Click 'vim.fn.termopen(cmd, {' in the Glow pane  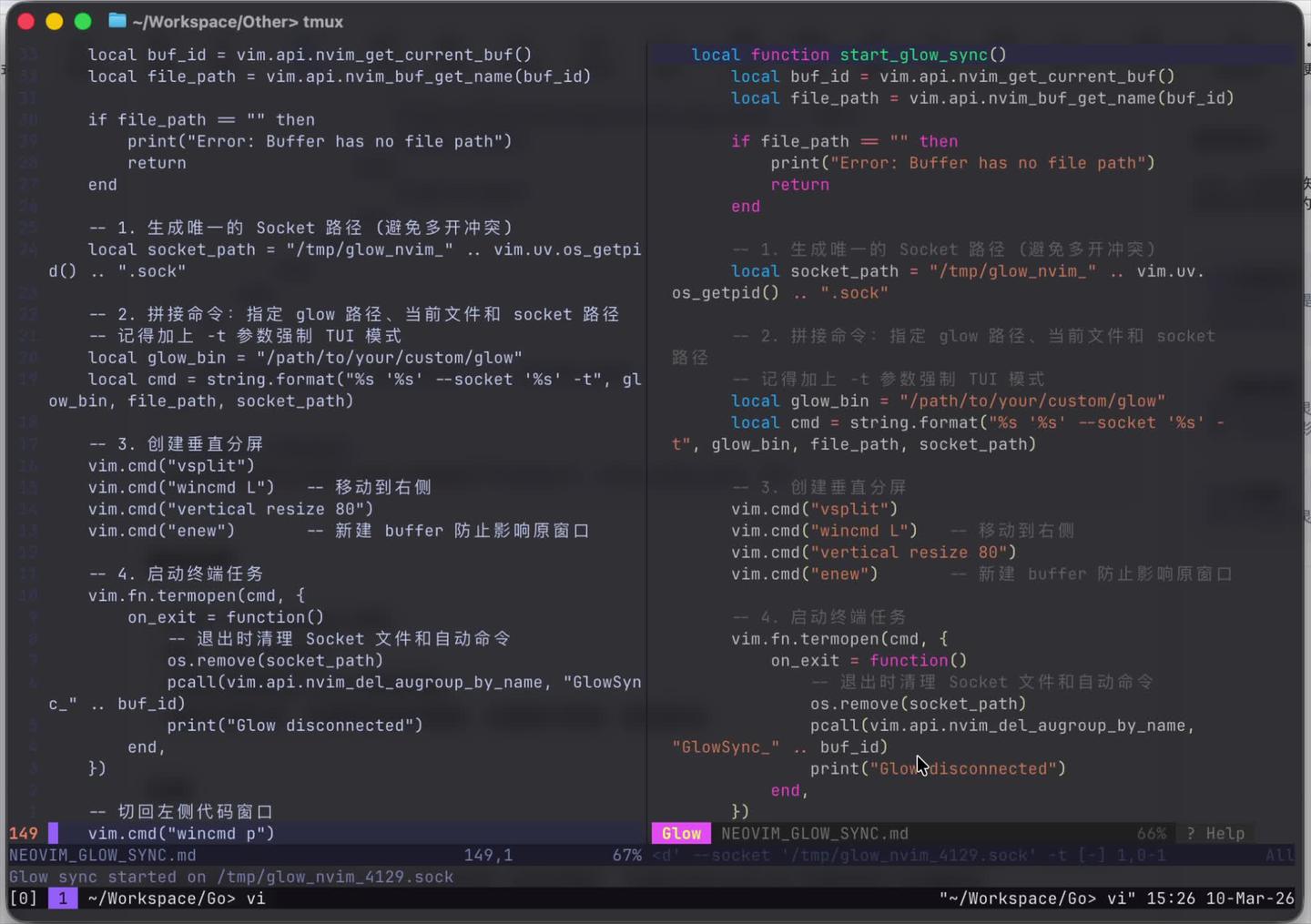click(x=839, y=639)
